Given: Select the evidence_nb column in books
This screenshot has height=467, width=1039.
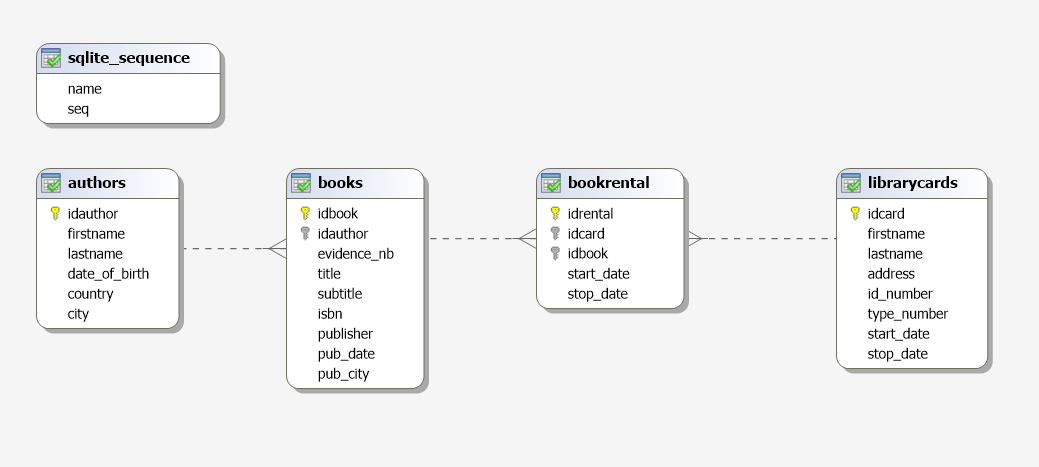Looking at the screenshot, I should point(355,253).
